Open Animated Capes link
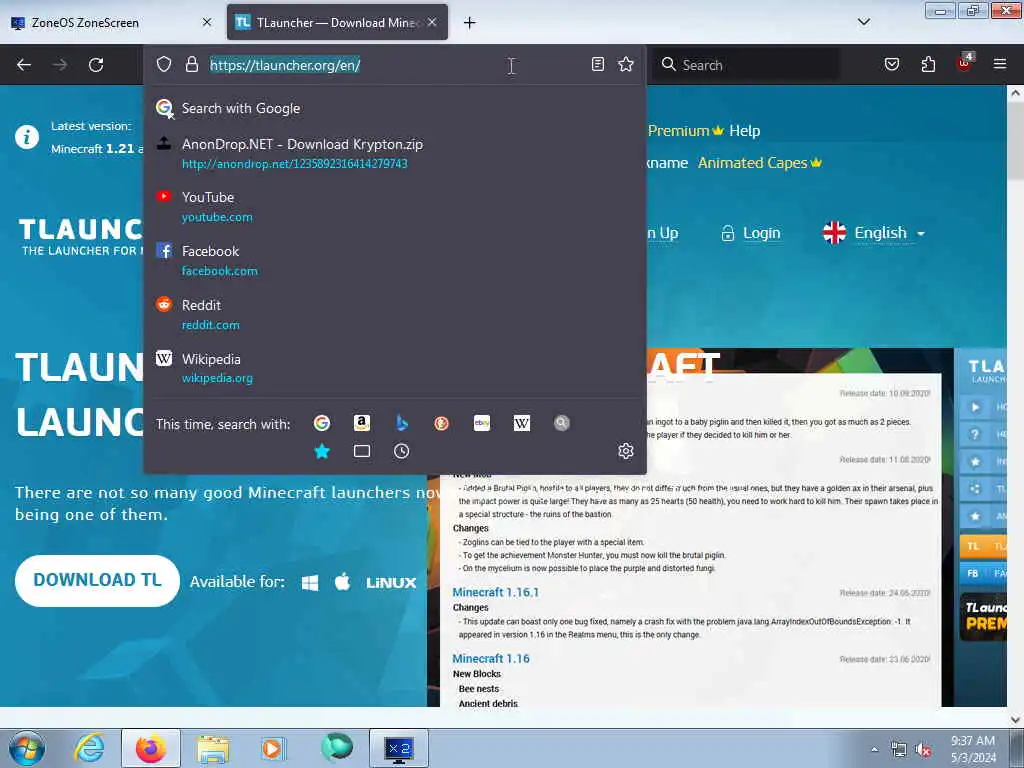Screen dimensions: 1024x768 click(x=760, y=163)
